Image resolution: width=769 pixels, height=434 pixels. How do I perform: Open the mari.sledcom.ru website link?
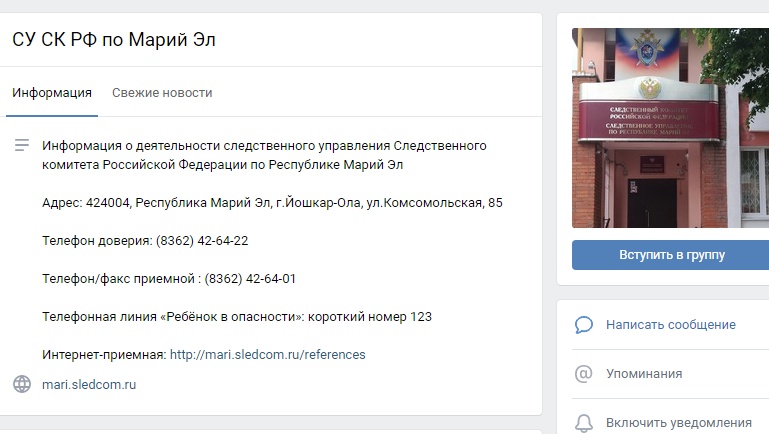pyautogui.click(x=89, y=384)
